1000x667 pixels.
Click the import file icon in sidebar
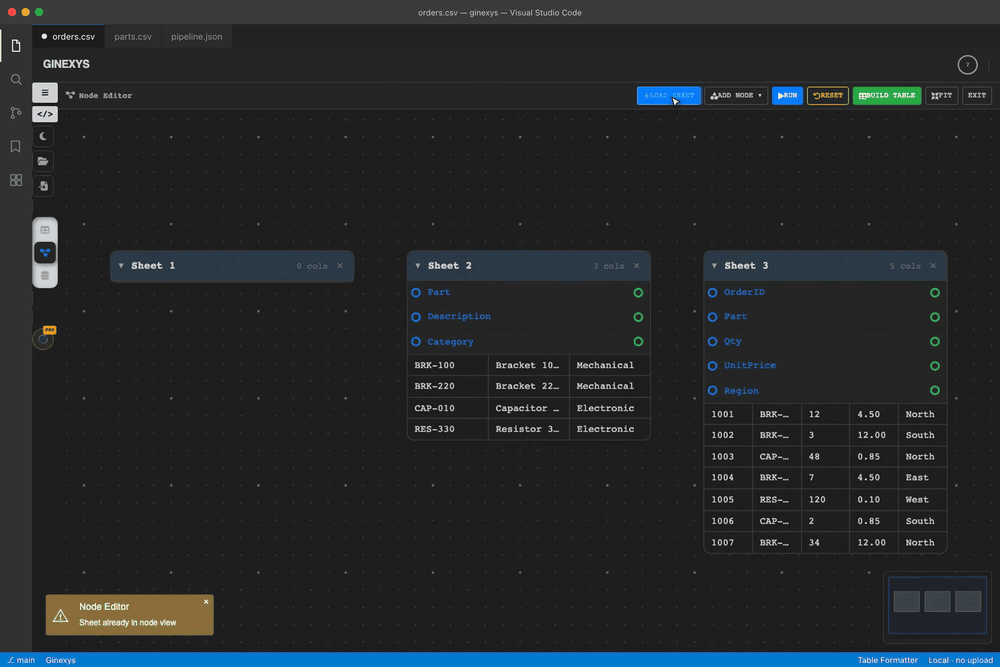coord(43,186)
